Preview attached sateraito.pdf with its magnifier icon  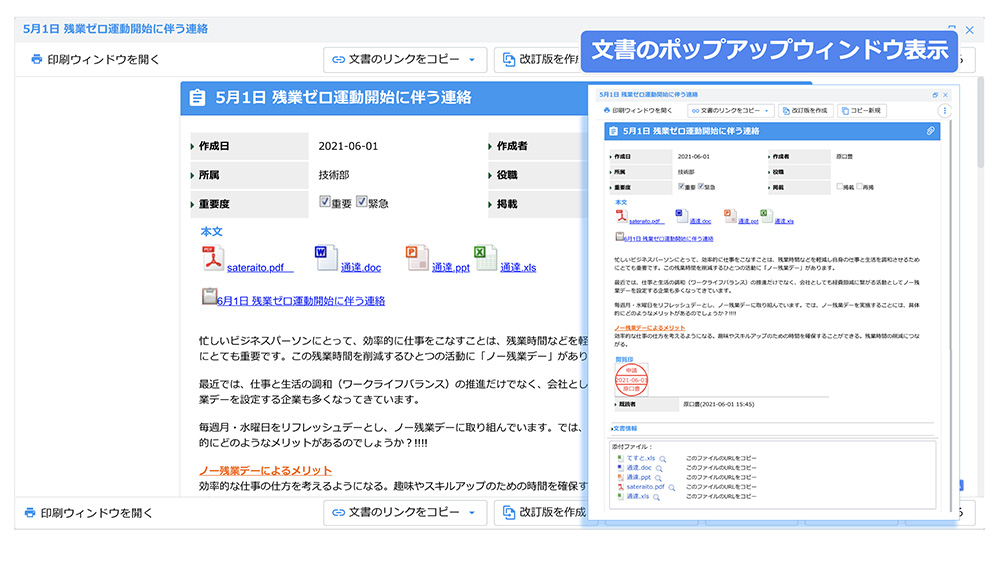(x=672, y=488)
